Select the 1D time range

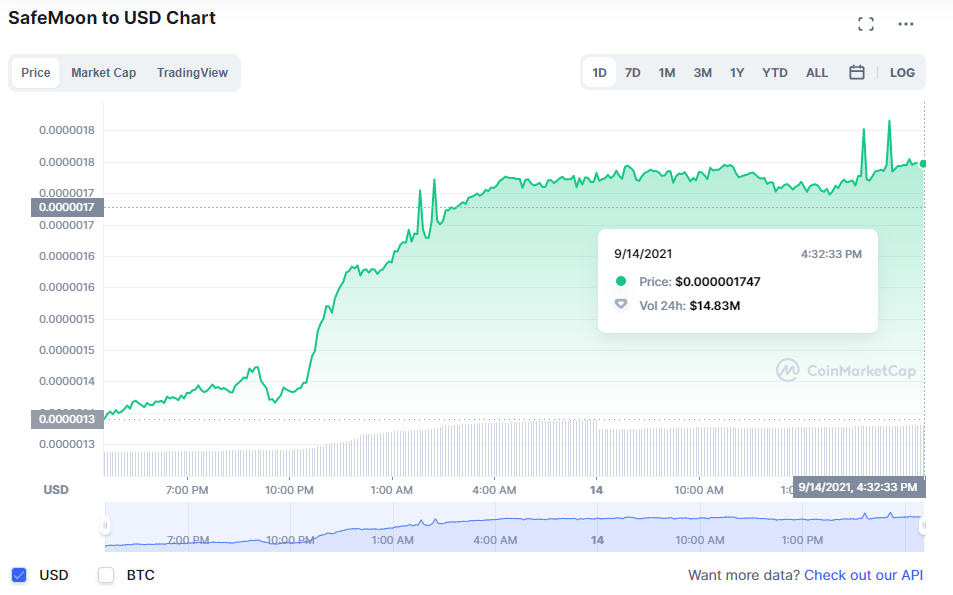[599, 73]
